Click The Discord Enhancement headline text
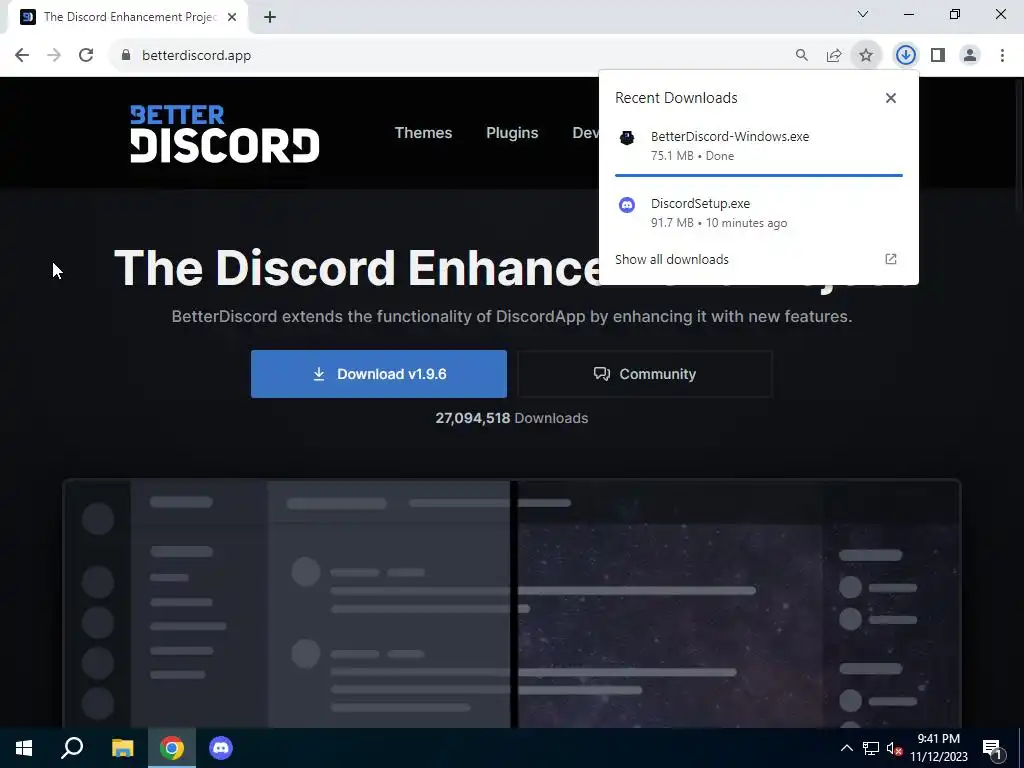This screenshot has height=768, width=1024. (357, 268)
